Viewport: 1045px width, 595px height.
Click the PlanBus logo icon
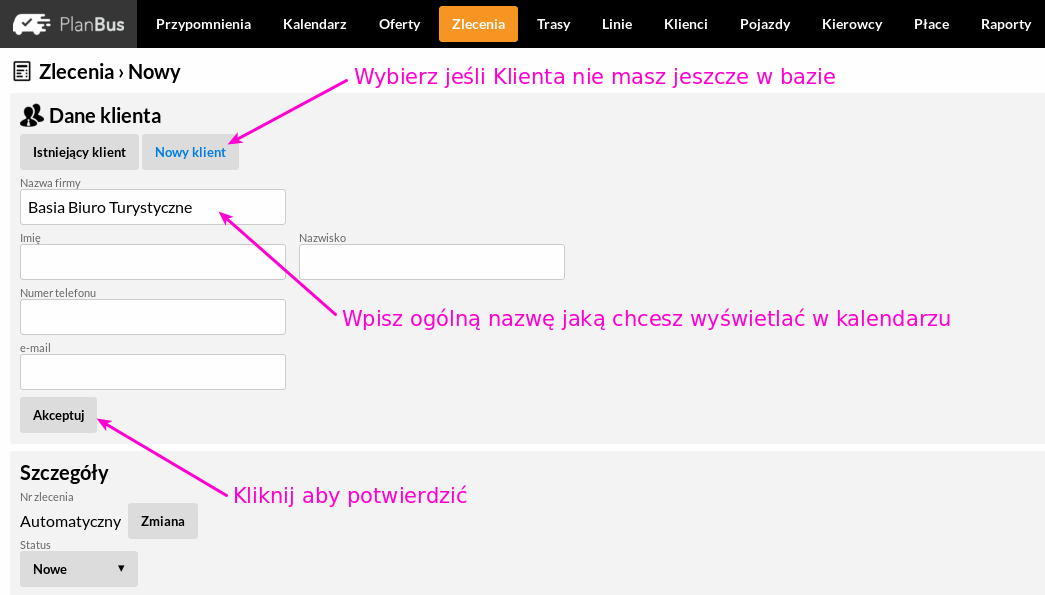click(31, 24)
